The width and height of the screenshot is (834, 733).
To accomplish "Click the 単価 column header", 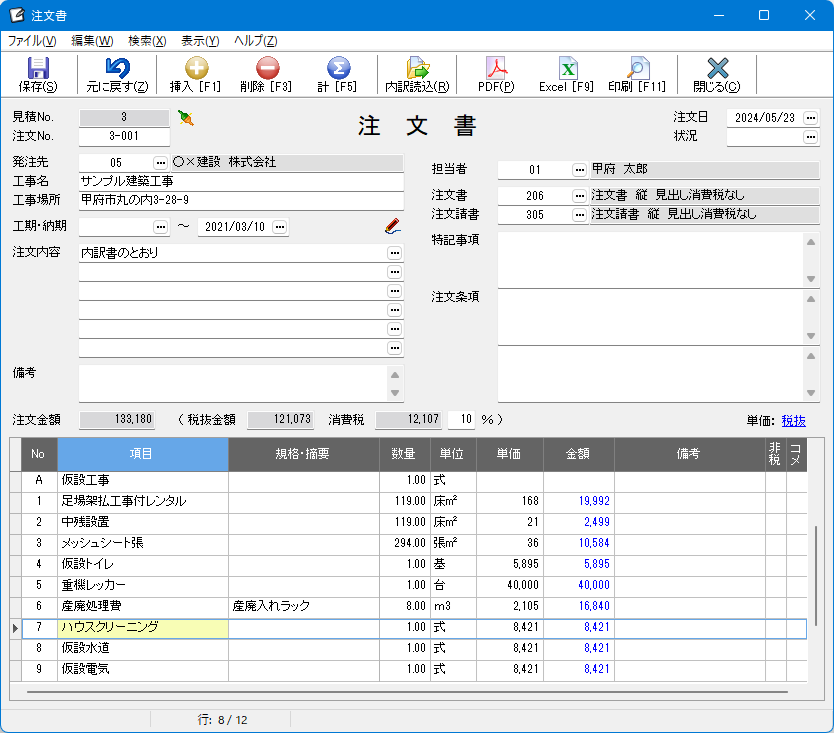I will click(510, 454).
